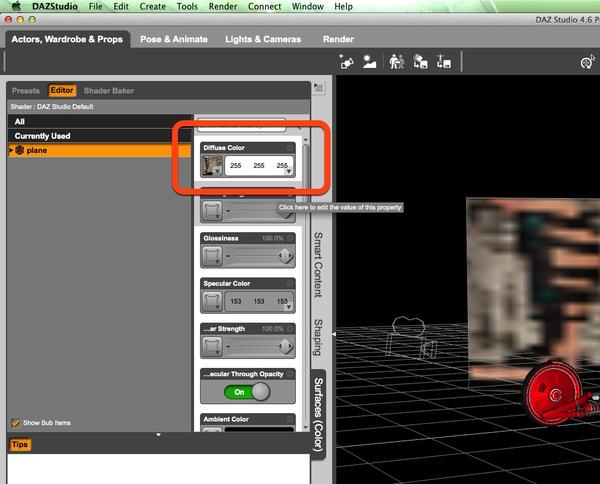Click the Diffuse Color 255 255 255 value
The width and height of the screenshot is (600, 484).
coord(259,166)
